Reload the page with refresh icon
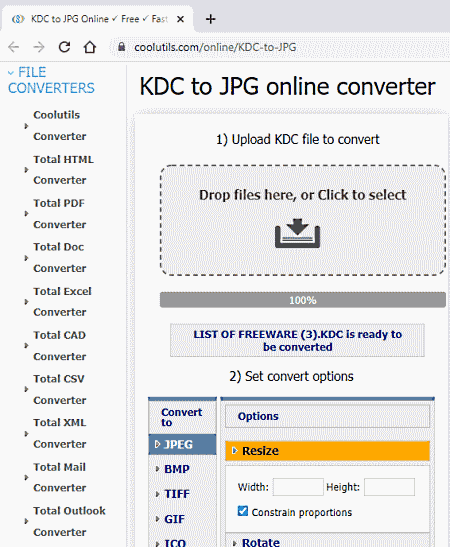The image size is (450, 547). pyautogui.click(x=64, y=47)
